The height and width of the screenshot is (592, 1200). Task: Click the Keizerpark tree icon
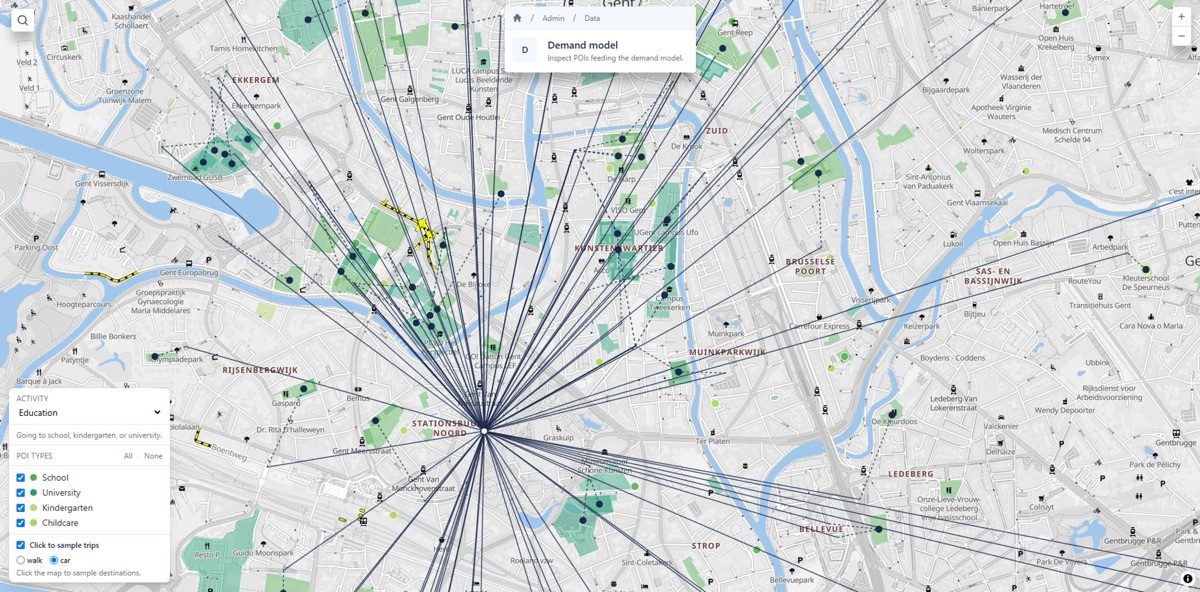pyautogui.click(x=921, y=317)
